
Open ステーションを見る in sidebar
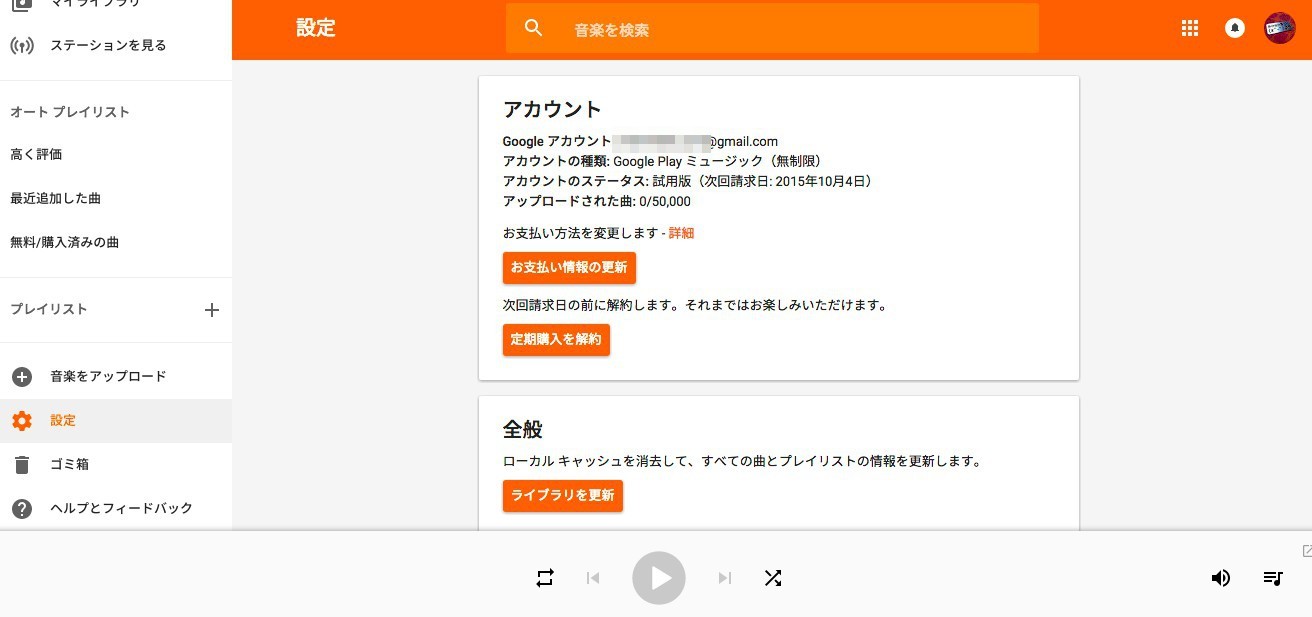[108, 45]
